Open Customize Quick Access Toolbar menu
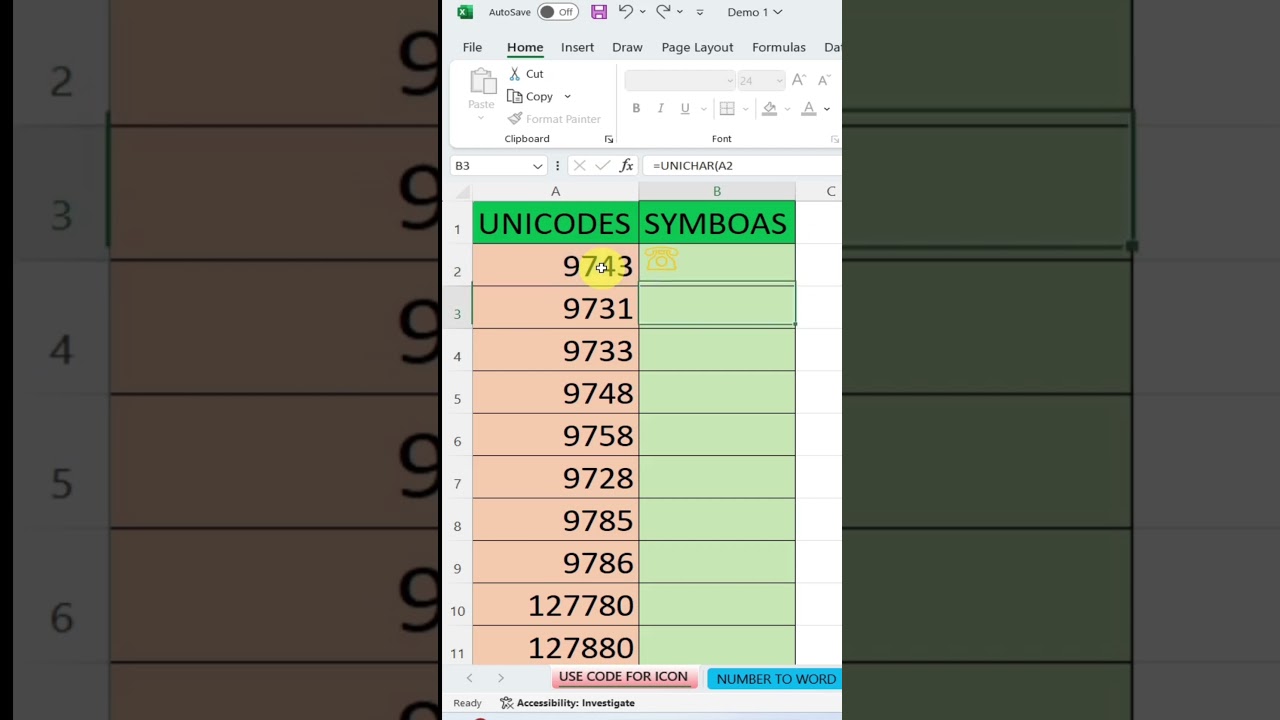This screenshot has width=1280, height=720. [700, 12]
